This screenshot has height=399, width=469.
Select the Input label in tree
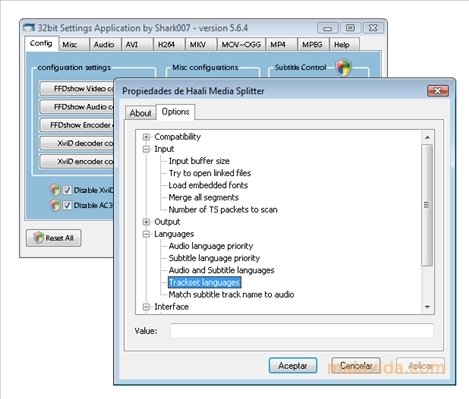pos(164,149)
